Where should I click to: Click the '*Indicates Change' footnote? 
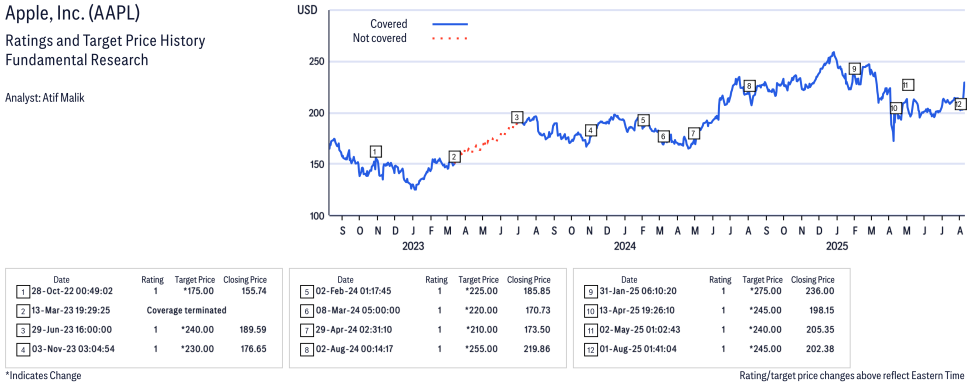43,376
